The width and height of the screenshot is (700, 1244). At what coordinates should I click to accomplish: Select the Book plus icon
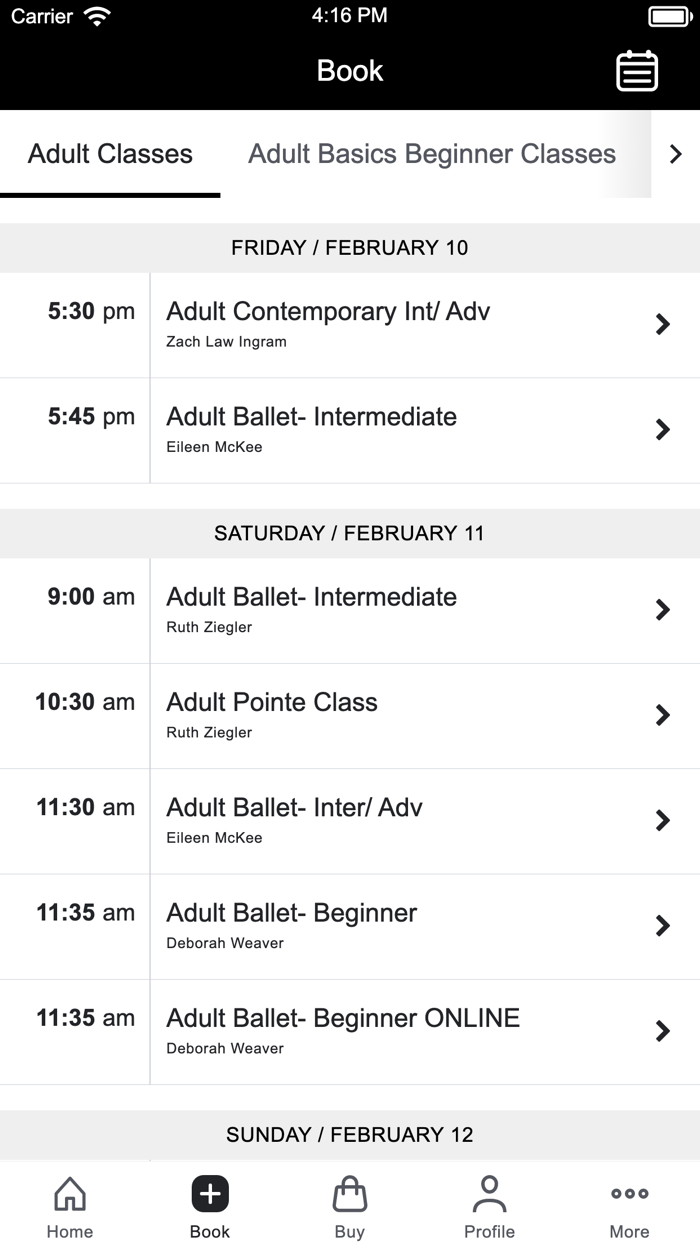209,1193
